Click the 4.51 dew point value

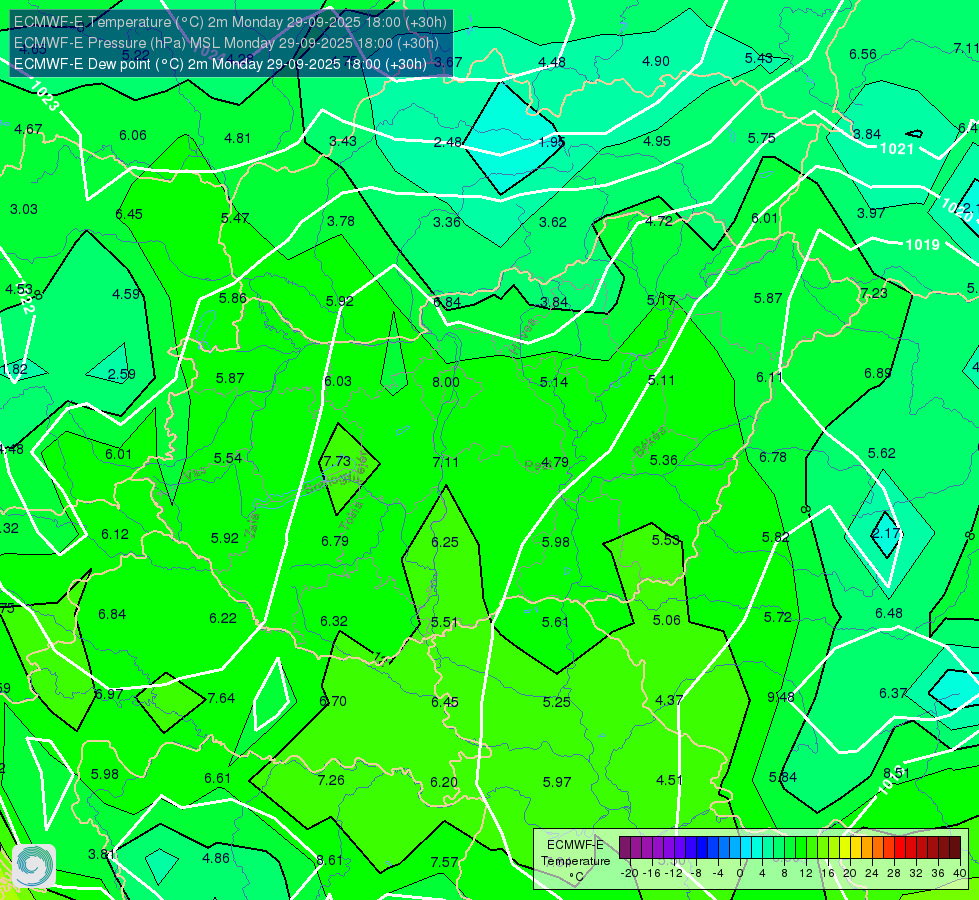pyautogui.click(x=669, y=780)
